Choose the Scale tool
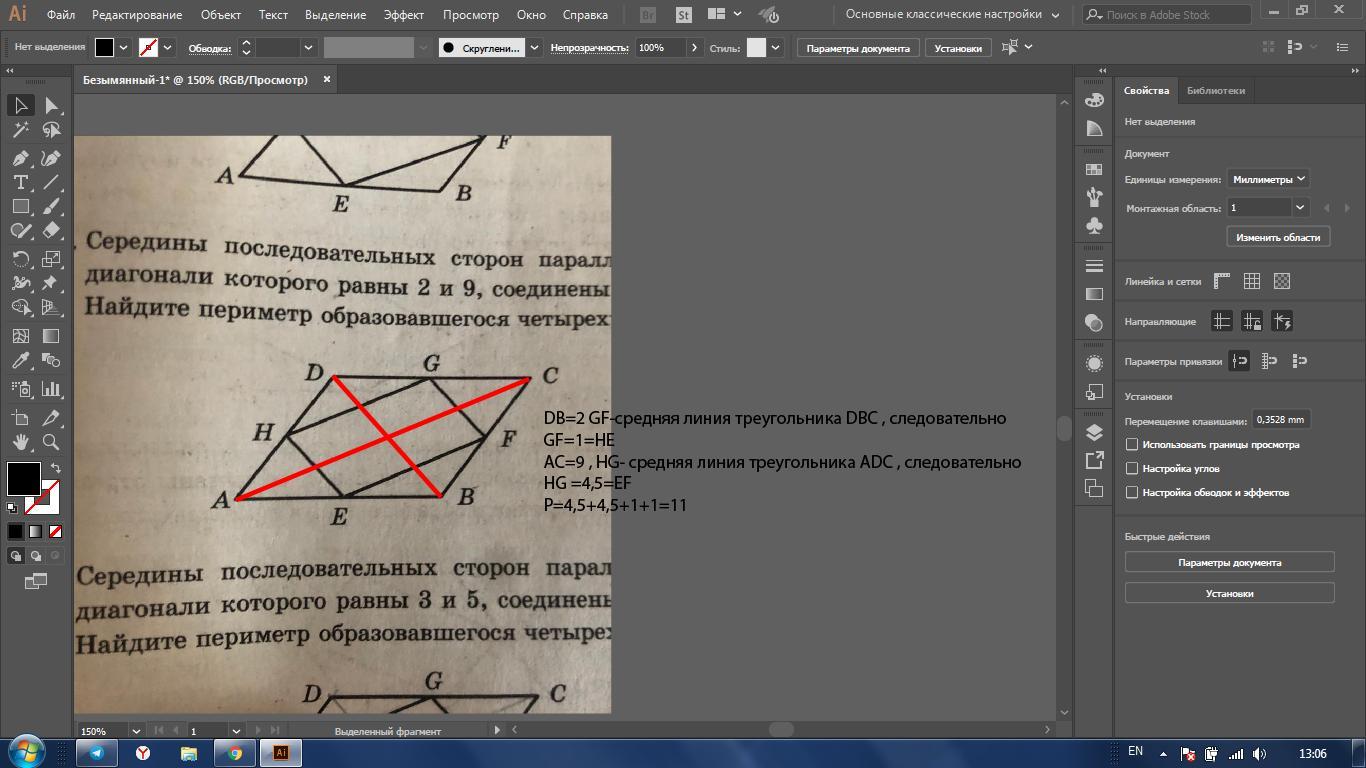 51,259
